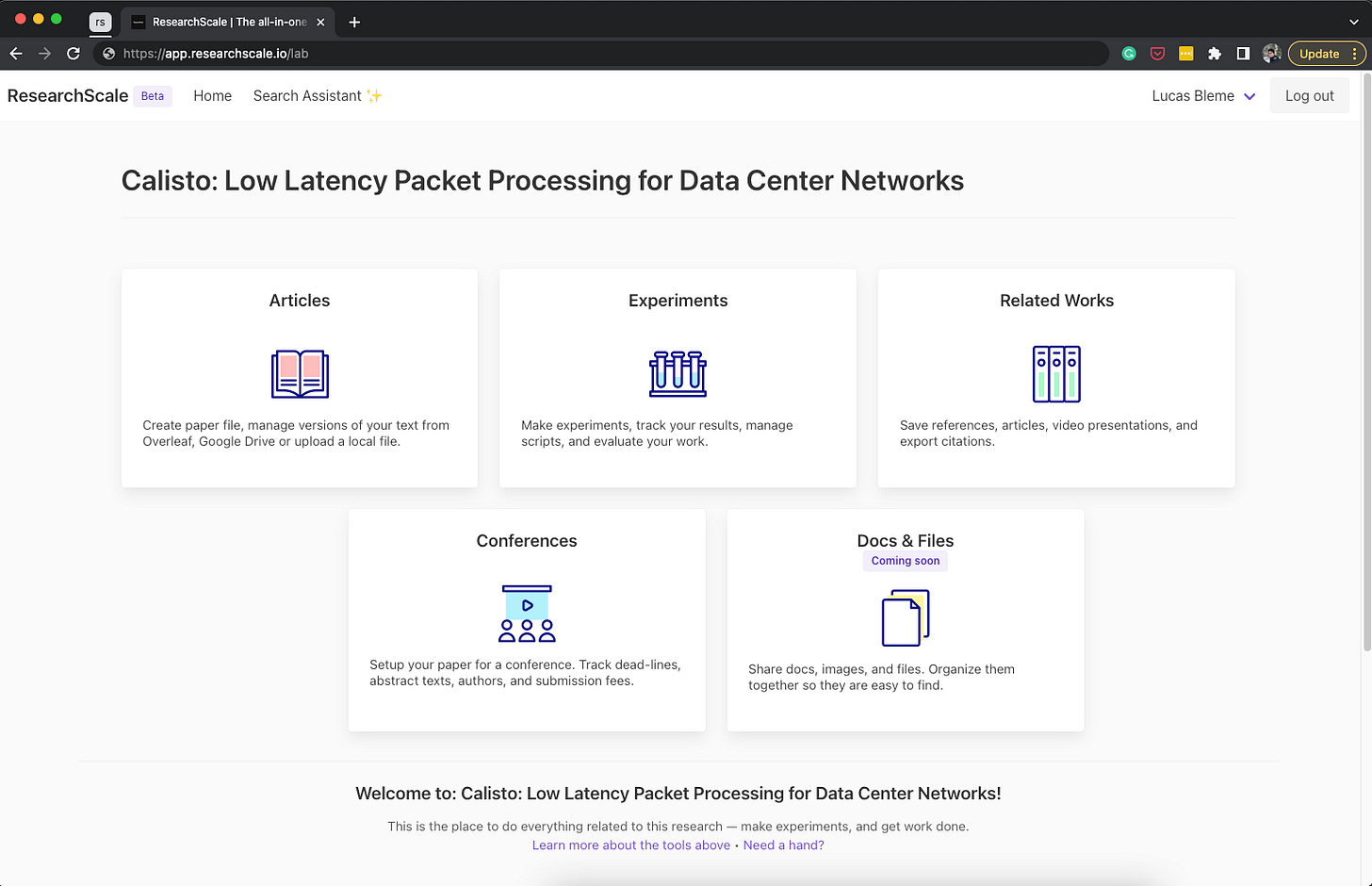Open Search Assistant in navigation
The width and height of the screenshot is (1372, 886).
tap(318, 96)
